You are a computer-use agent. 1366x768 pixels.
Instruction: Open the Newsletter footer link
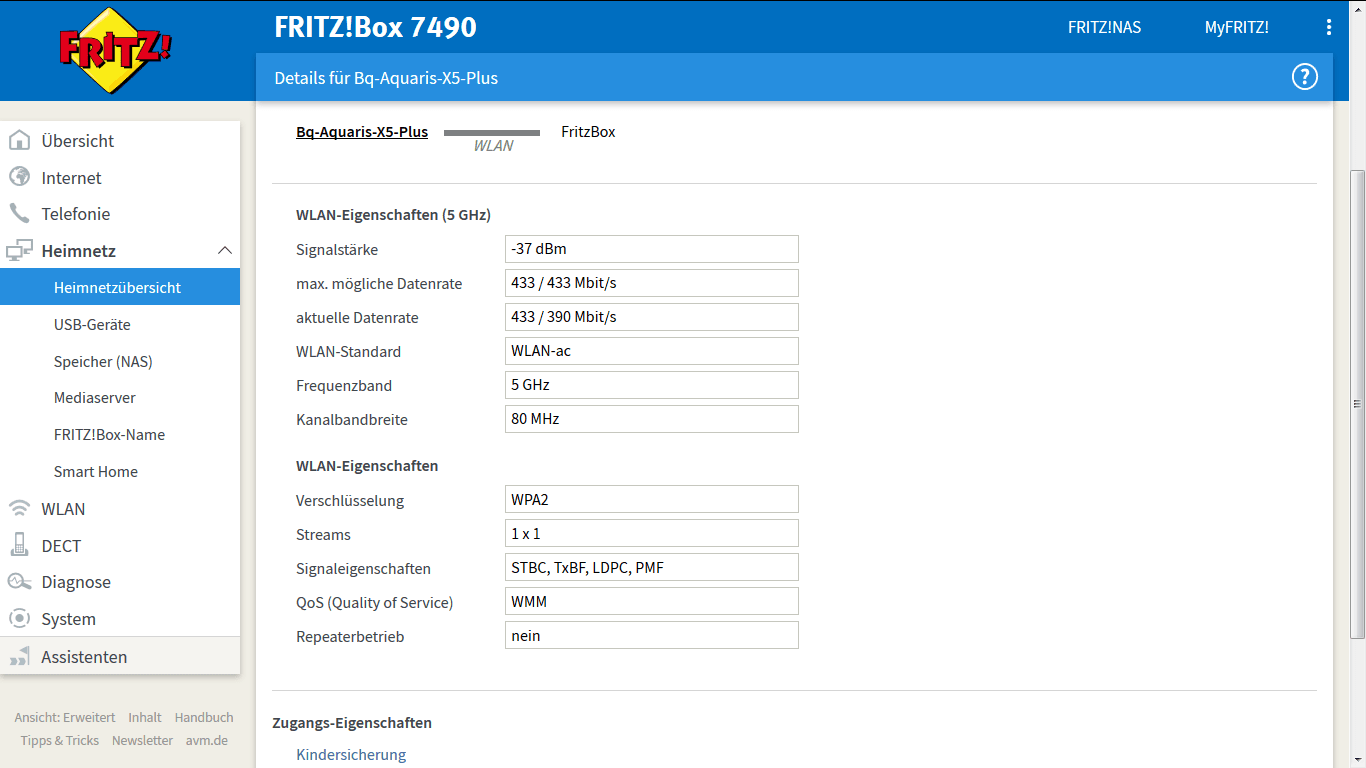coord(142,740)
